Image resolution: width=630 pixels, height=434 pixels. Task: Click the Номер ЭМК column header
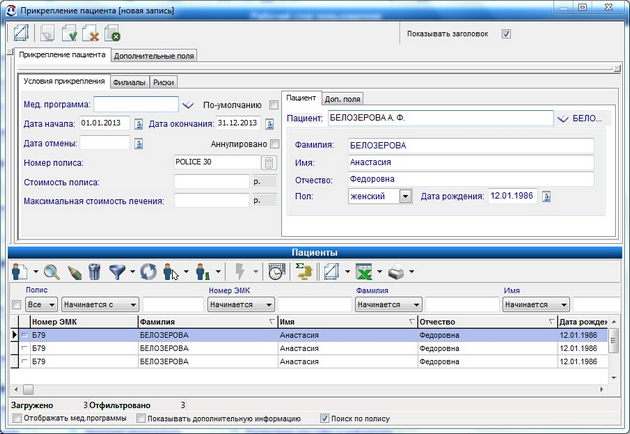coord(84,322)
